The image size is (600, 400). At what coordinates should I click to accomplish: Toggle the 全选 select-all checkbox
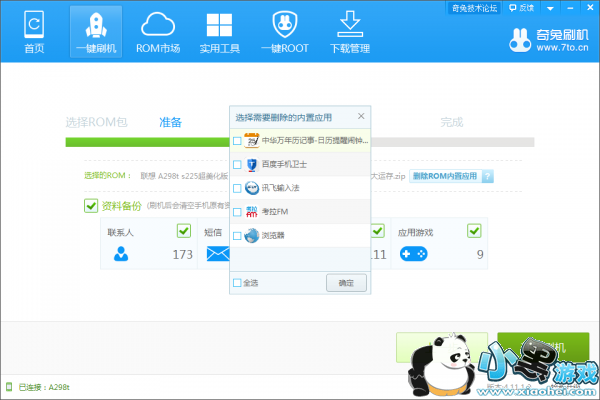click(237, 283)
